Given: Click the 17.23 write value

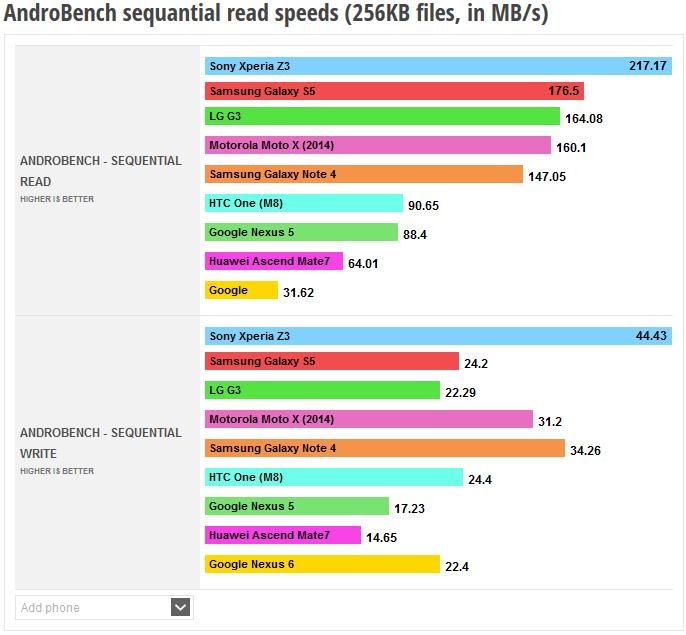Looking at the screenshot, I should point(410,509).
